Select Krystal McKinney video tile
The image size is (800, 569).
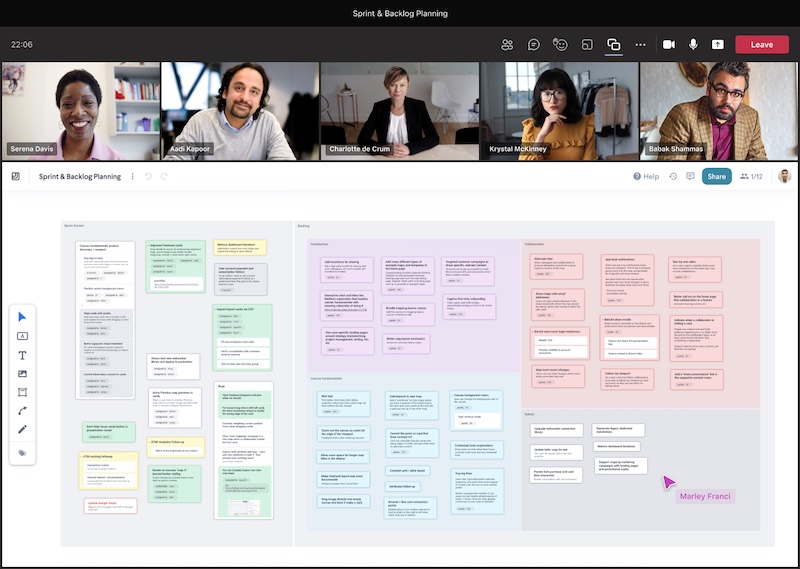[559, 111]
